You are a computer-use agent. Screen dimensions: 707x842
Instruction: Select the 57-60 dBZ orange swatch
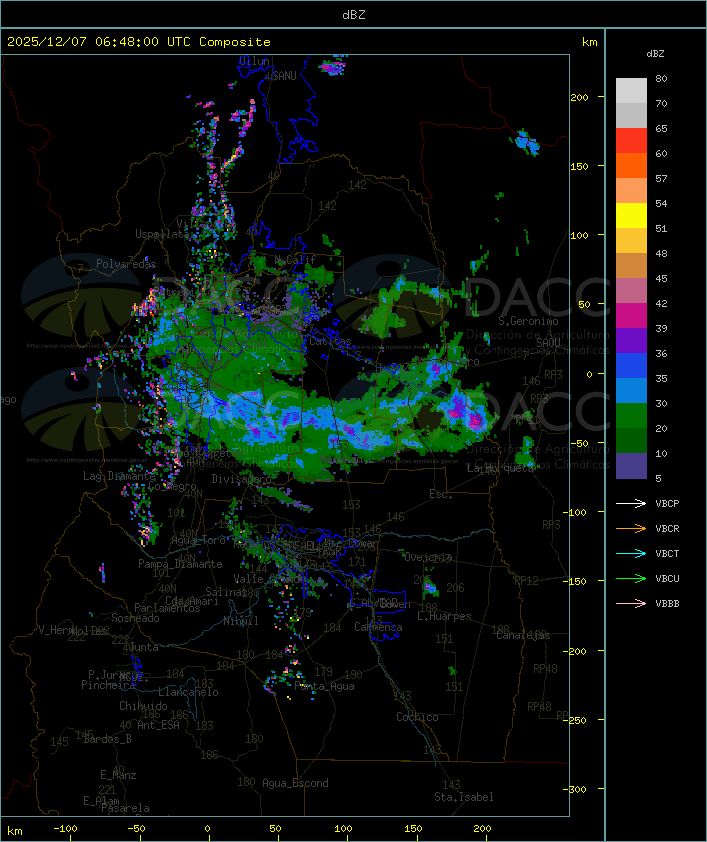[631, 165]
